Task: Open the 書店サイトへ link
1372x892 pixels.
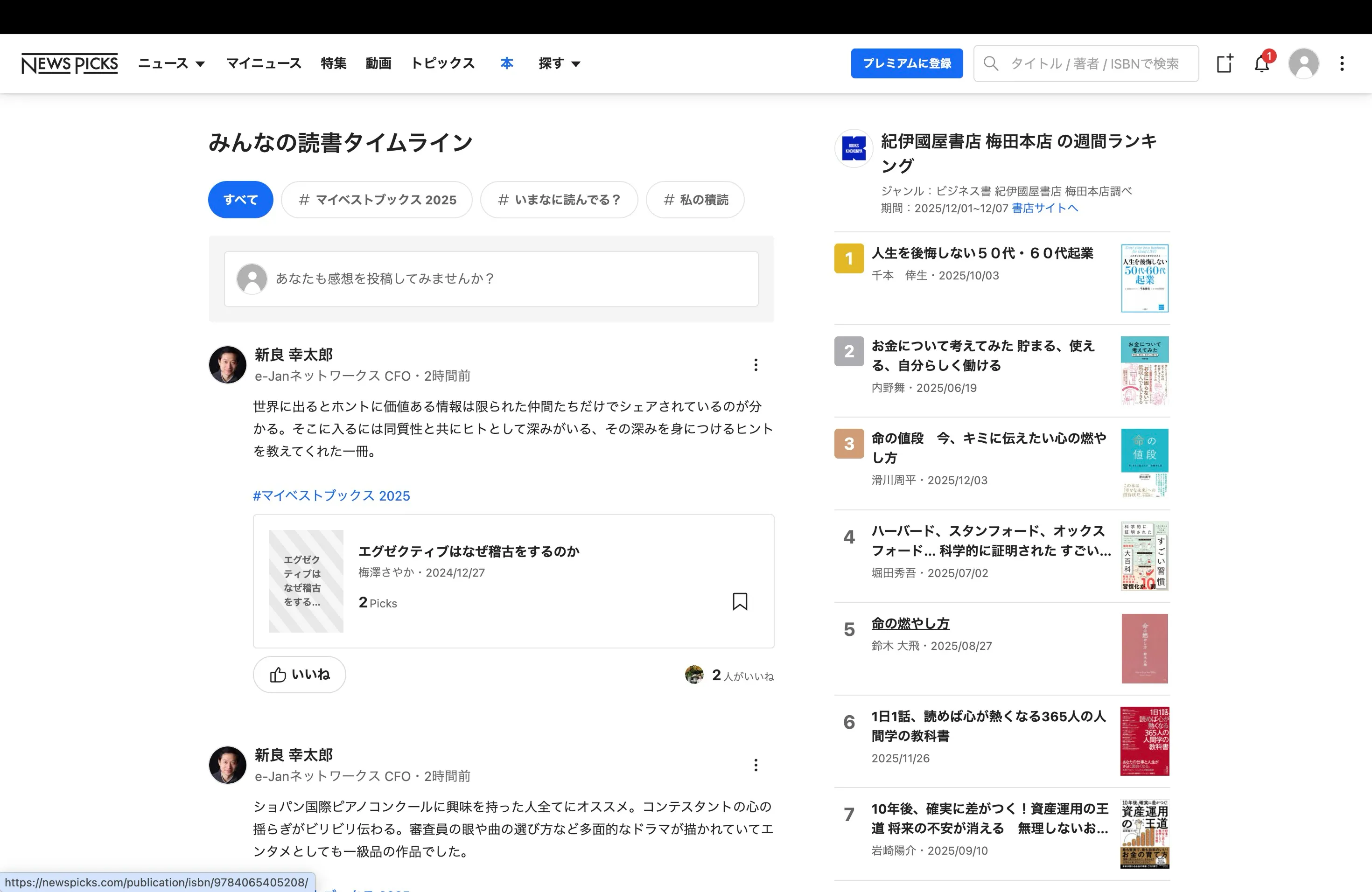Action: (1044, 209)
